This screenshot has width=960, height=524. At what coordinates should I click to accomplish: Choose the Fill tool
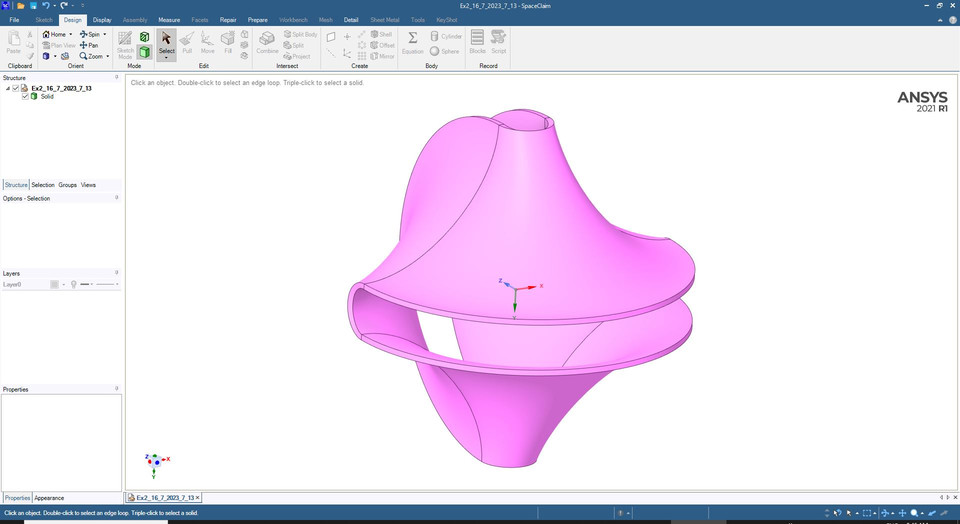point(228,43)
